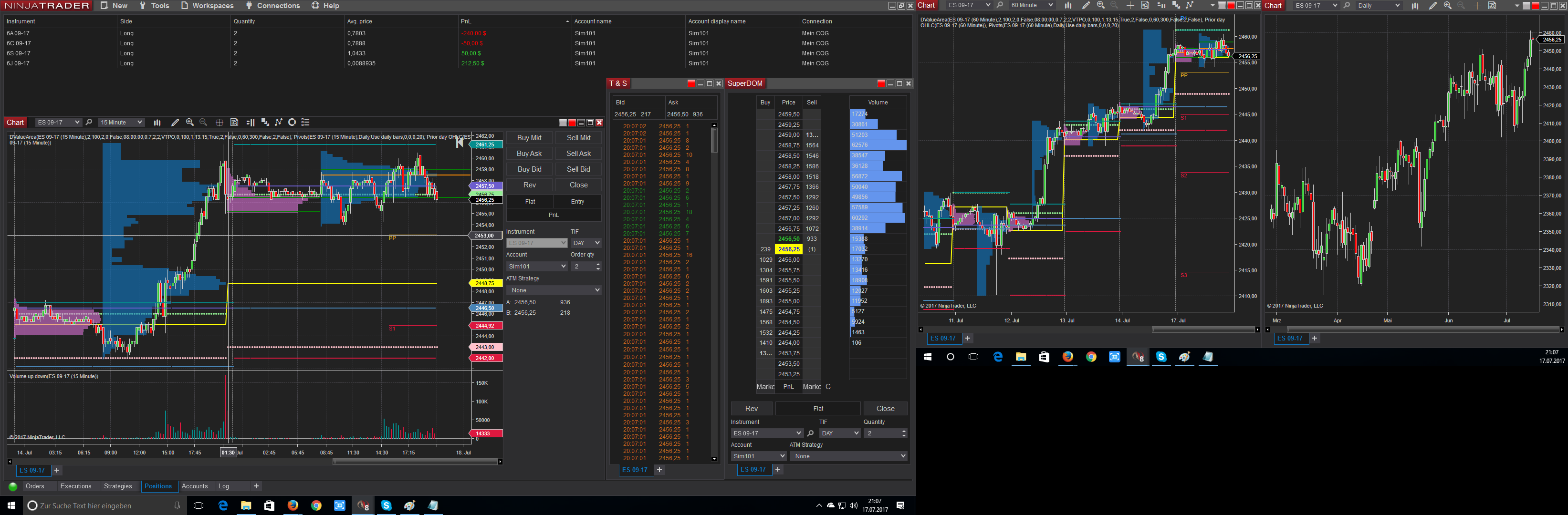The width and height of the screenshot is (1568, 515).
Task: Select drawing pencil in Daily chart
Action: coord(1433,5)
